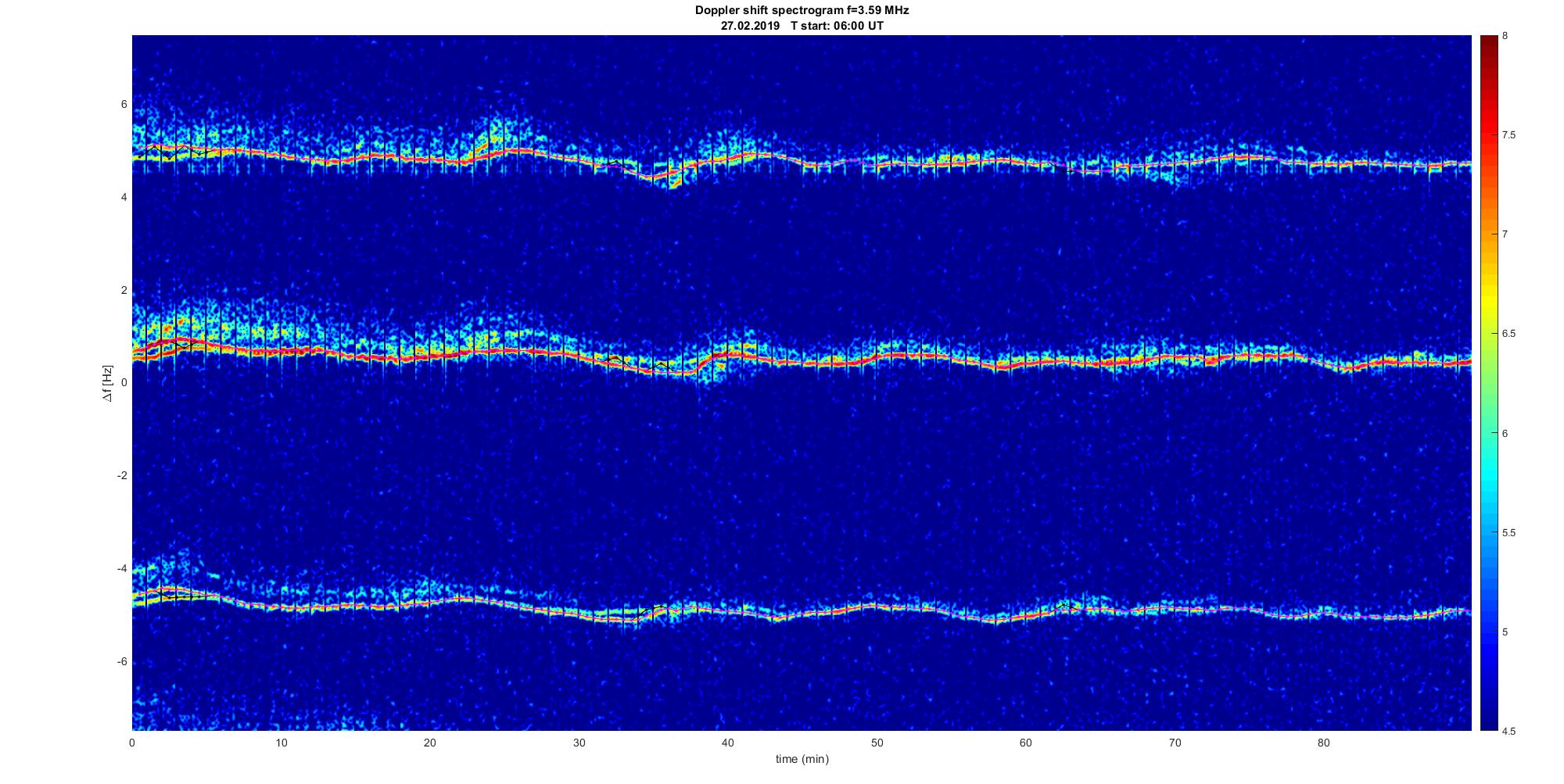The image size is (1564, 784).
Task: Click the yellow region of the colorbar
Action: pos(1488,297)
